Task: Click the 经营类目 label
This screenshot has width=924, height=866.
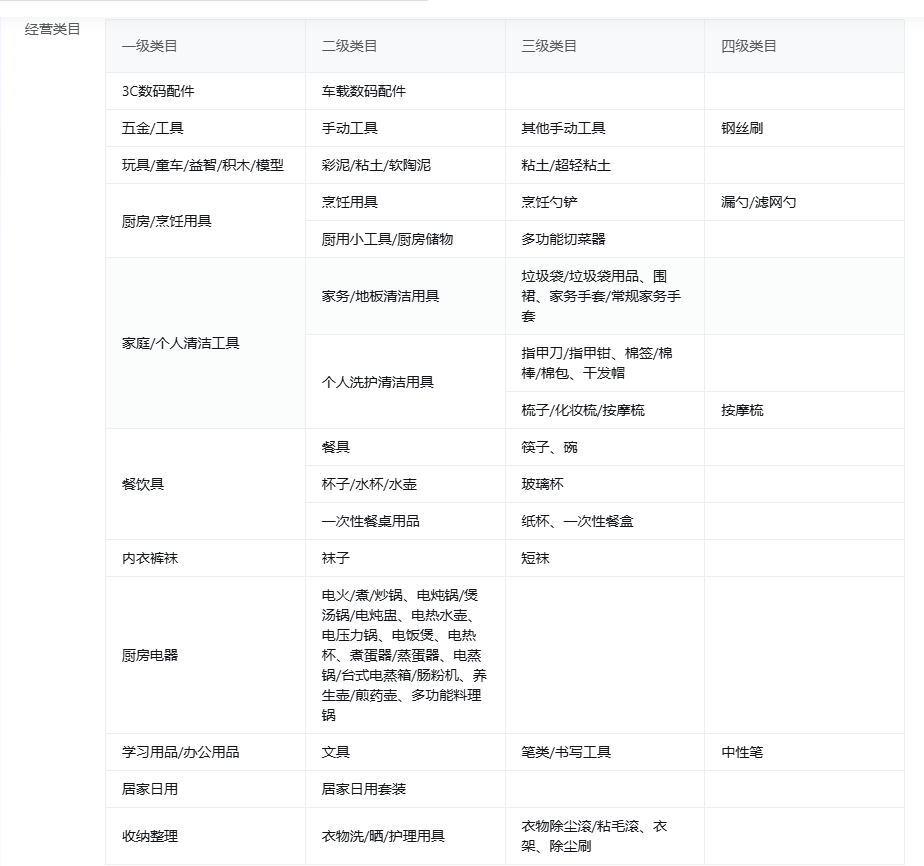Action: click(52, 29)
